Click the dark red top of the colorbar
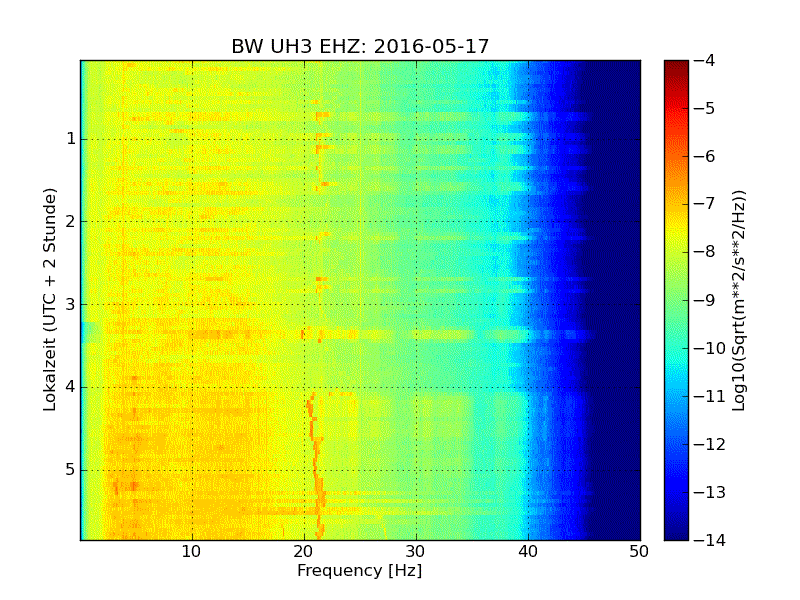 coord(676,66)
